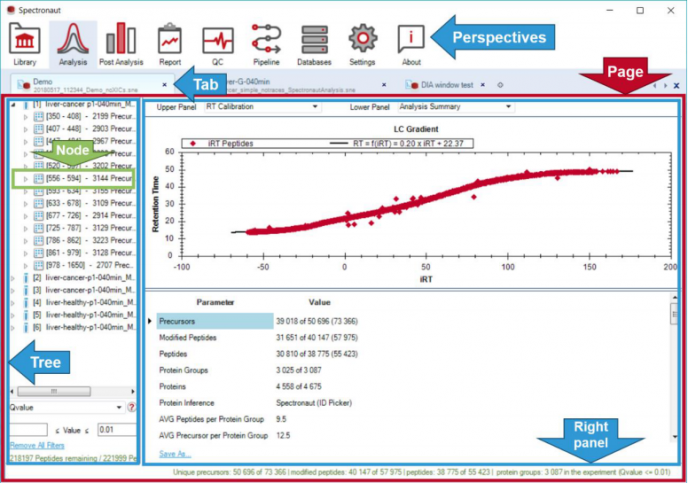Image resolution: width=688 pixels, height=483 pixels.
Task: Open the Post Analysis perspective
Action: coord(120,44)
